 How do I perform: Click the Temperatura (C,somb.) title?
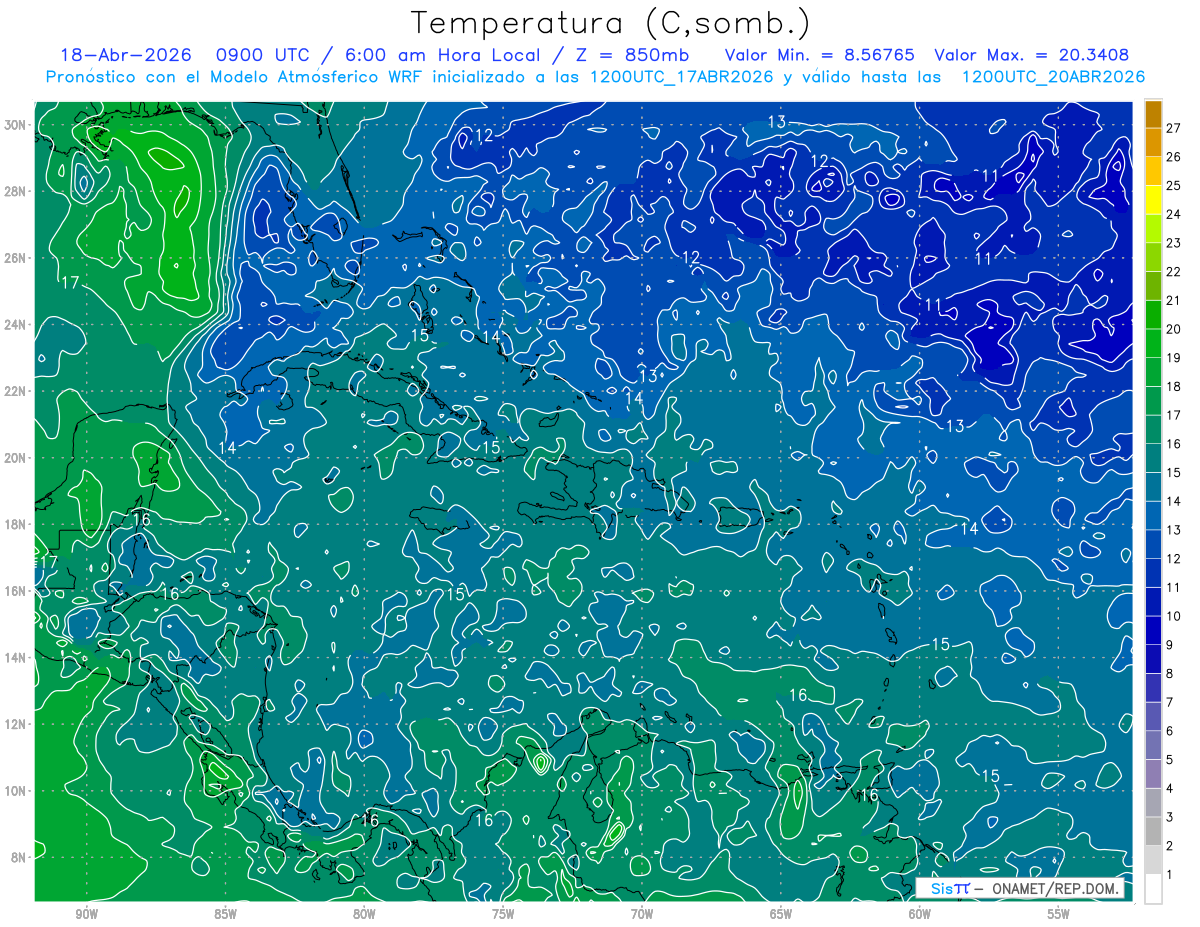[610, 22]
